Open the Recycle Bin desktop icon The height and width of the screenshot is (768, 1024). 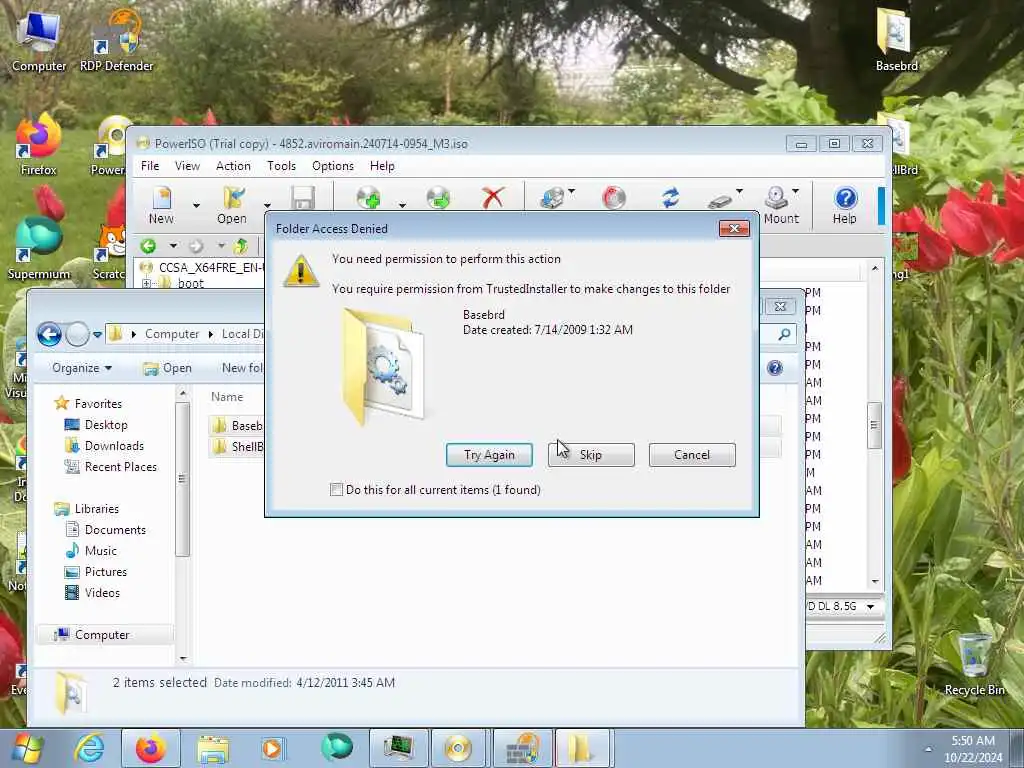[974, 664]
